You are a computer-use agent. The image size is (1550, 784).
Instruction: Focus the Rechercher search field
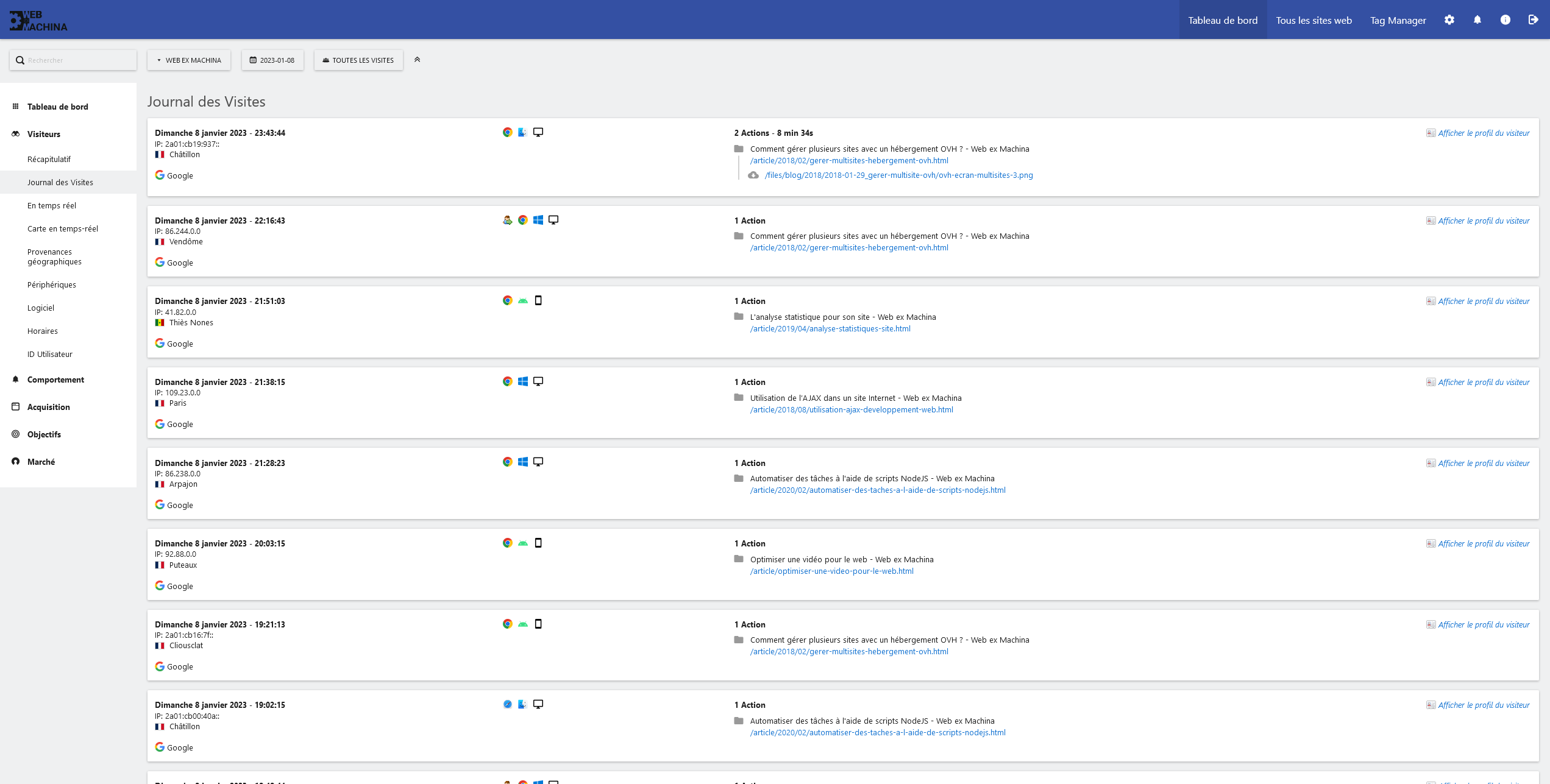tap(73, 60)
